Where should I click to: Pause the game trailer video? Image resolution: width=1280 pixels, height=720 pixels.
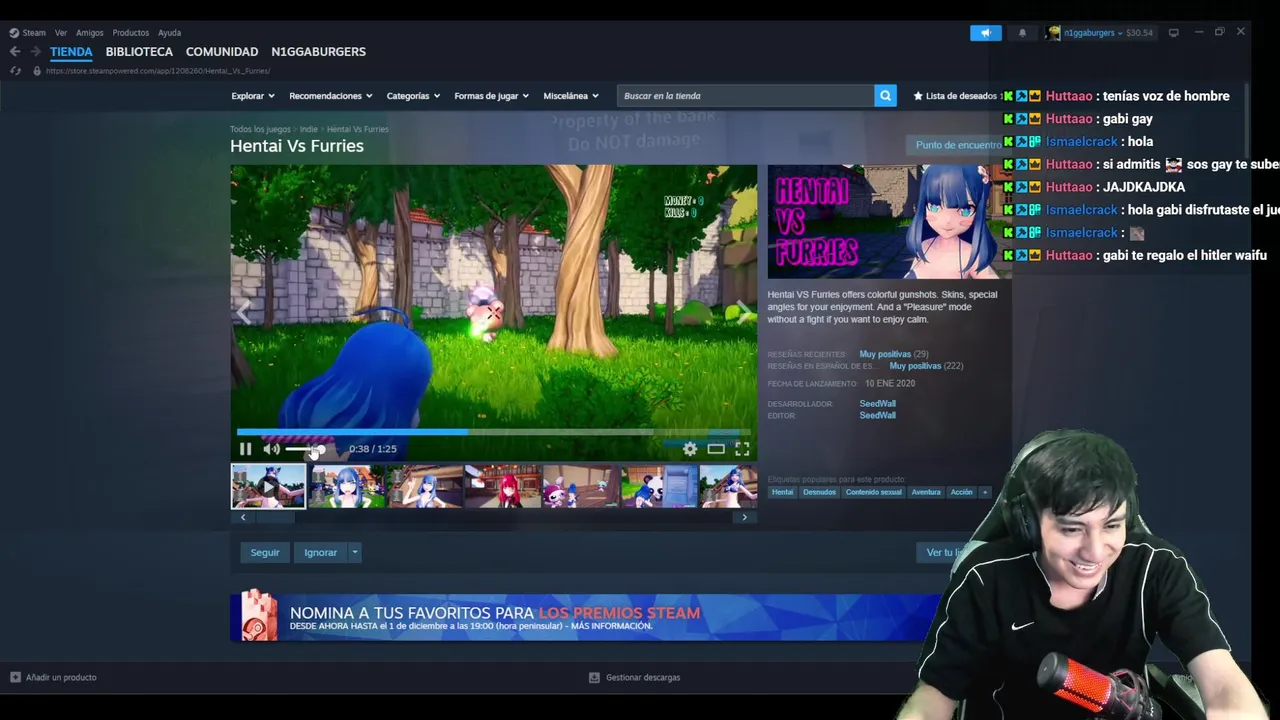[245, 449]
